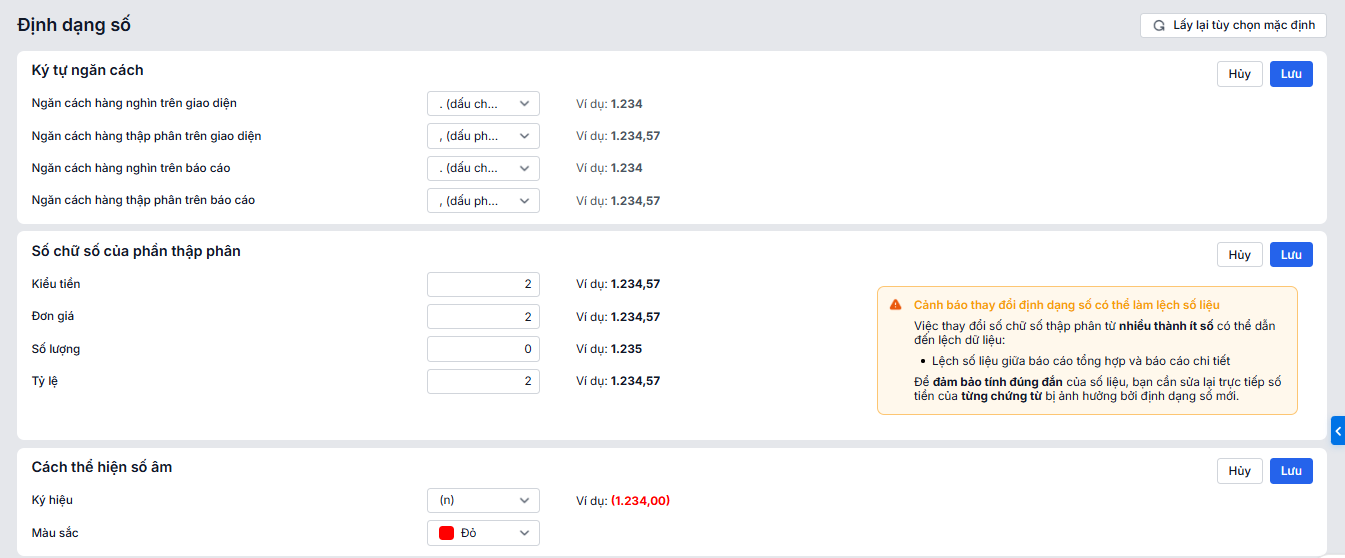Open the Màu sắc color dropdown

(483, 533)
